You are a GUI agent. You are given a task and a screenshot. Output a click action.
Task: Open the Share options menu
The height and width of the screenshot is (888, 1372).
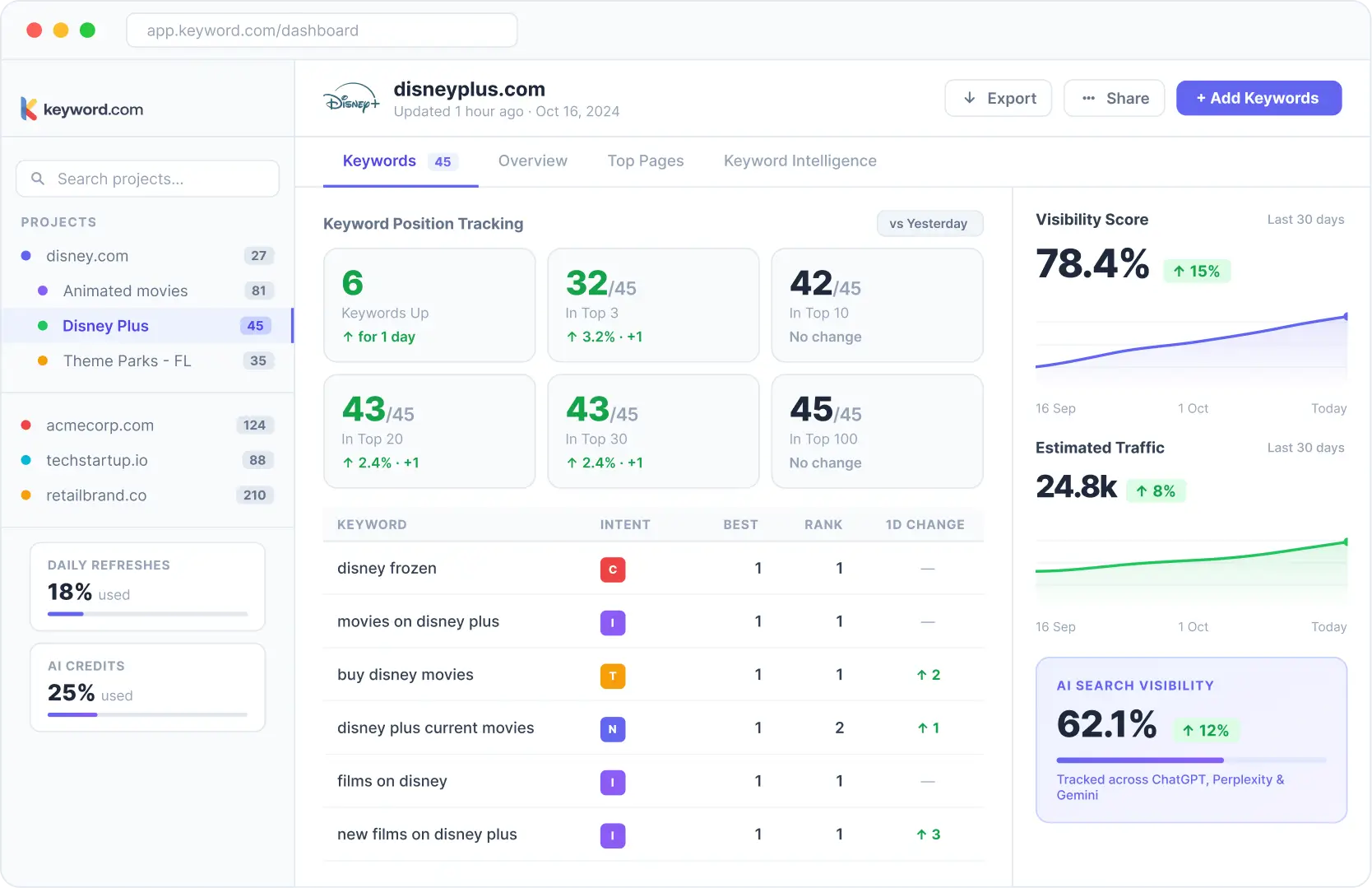(1114, 98)
